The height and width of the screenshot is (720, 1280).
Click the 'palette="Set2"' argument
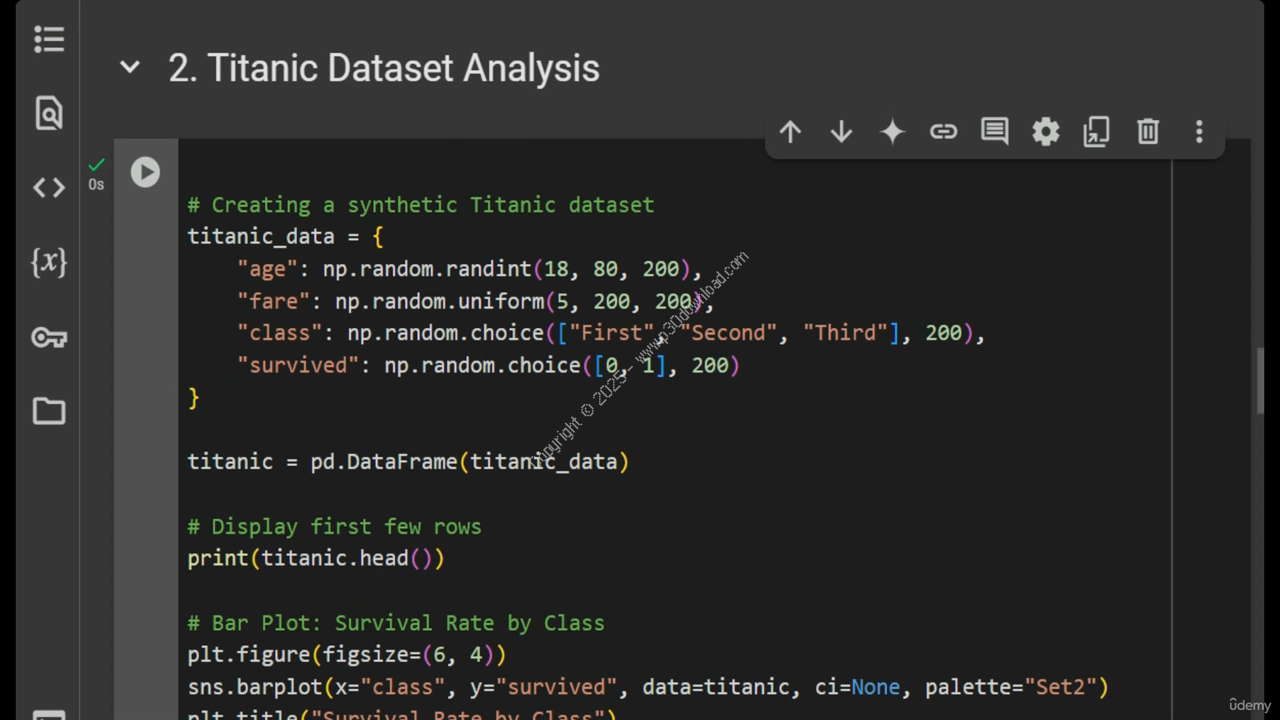[1011, 687]
